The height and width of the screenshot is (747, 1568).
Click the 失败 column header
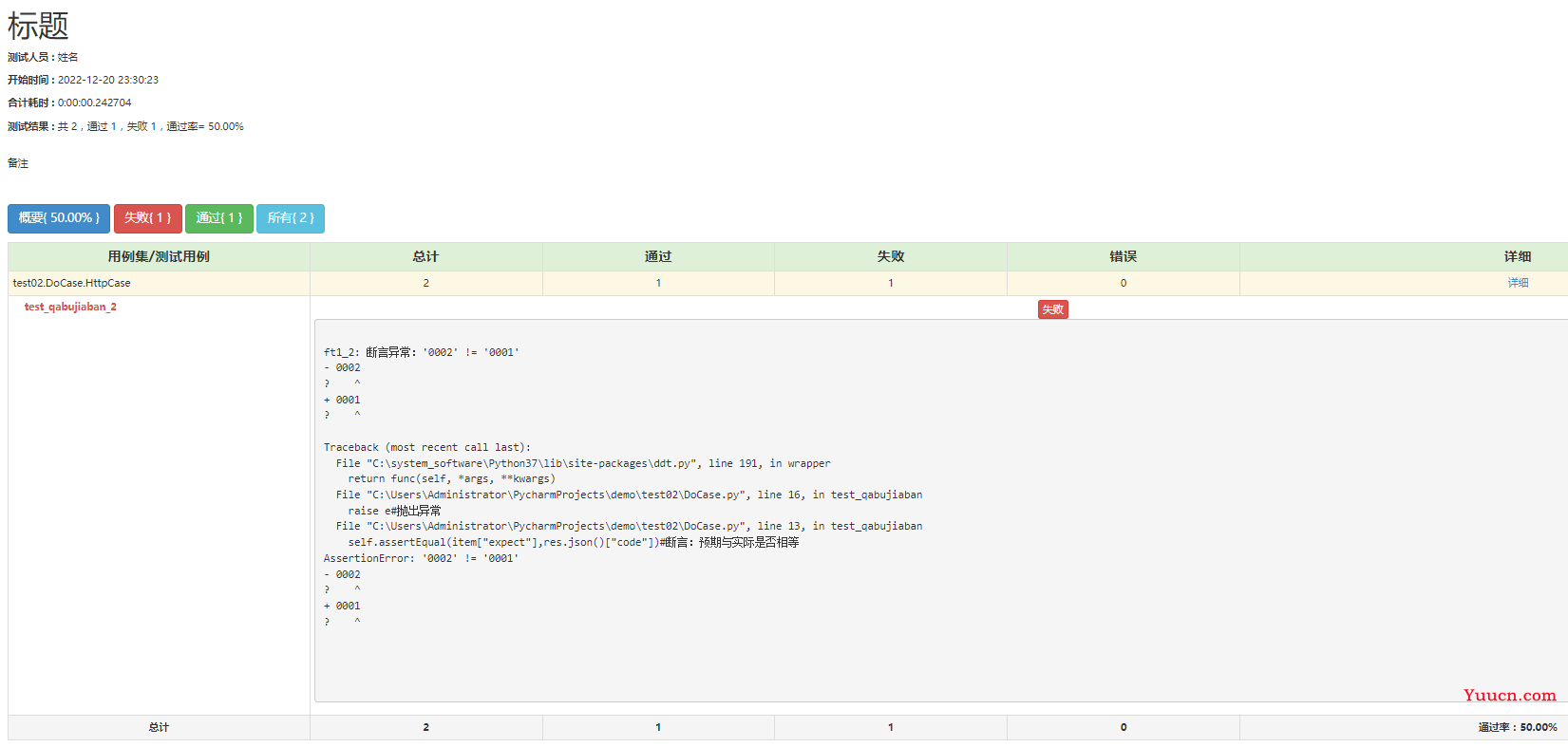point(891,256)
